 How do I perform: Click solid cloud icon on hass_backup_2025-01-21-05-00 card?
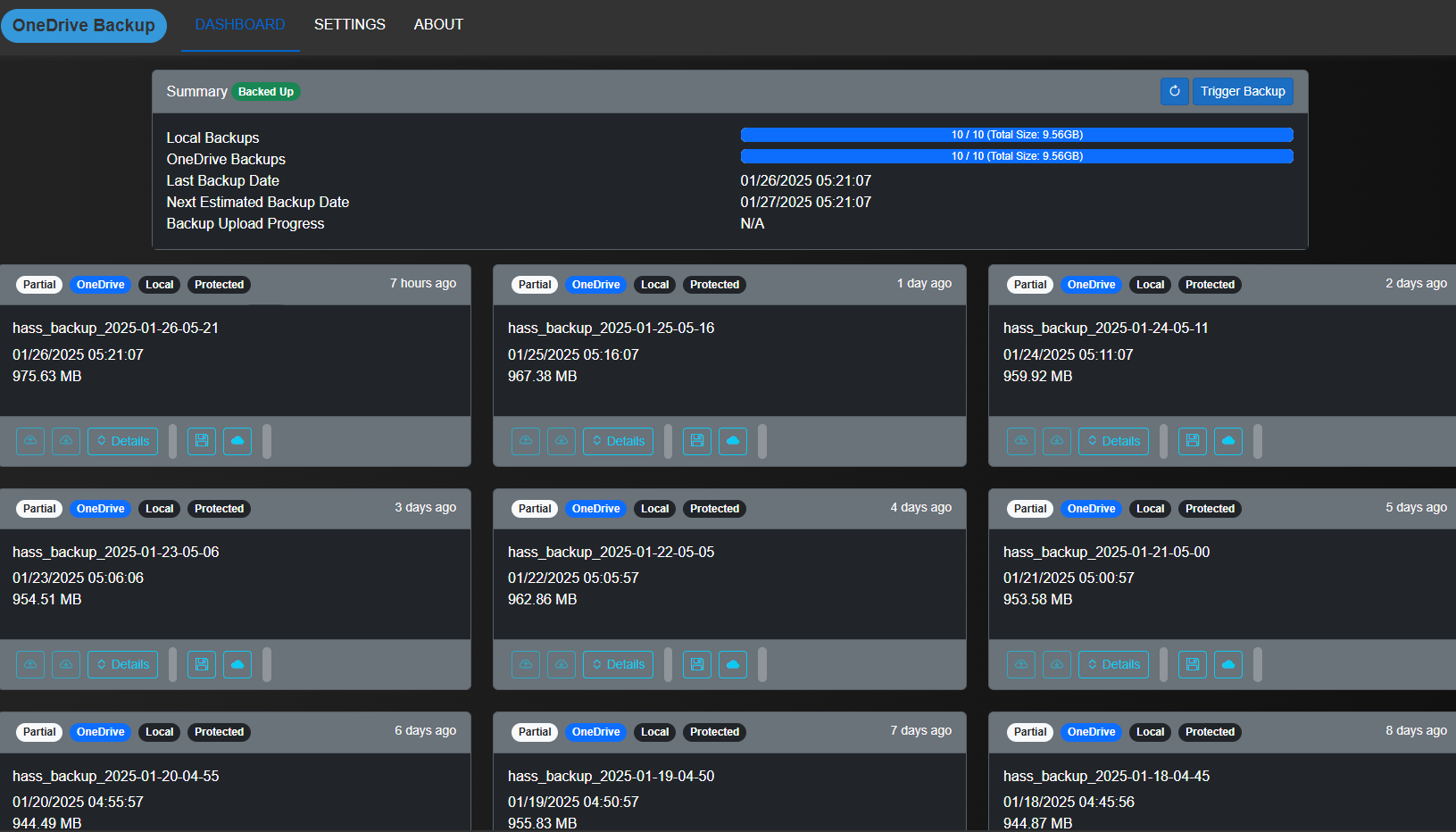[x=1228, y=664]
